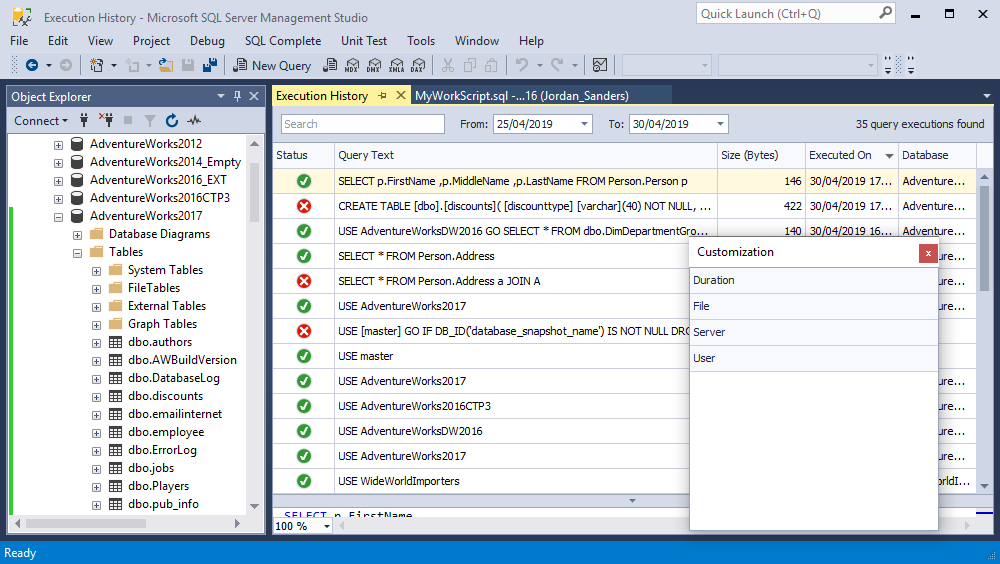Click the query grid vertical scrollbar thumb
1000x564 pixels.
[x=985, y=238]
